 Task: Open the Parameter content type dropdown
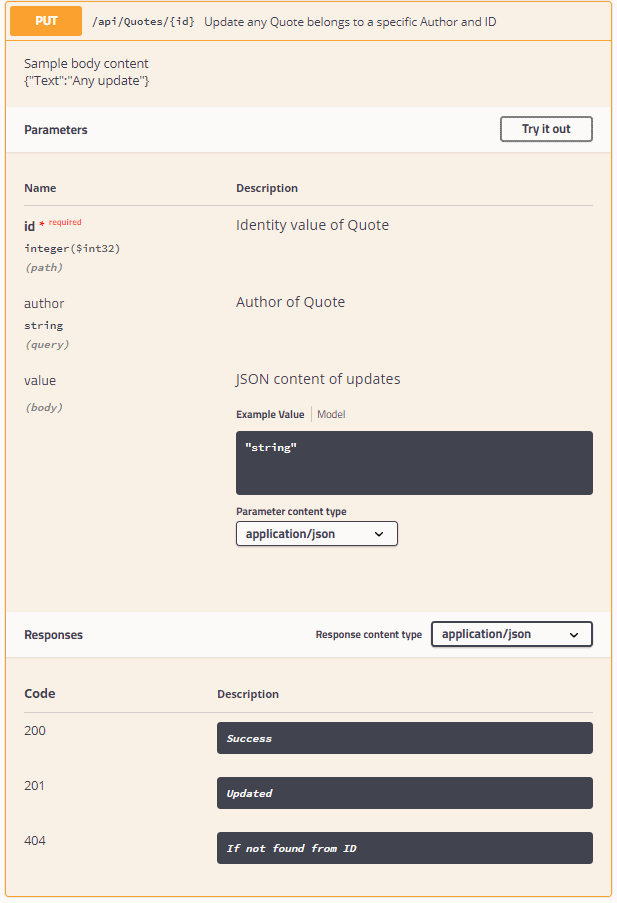coord(316,534)
